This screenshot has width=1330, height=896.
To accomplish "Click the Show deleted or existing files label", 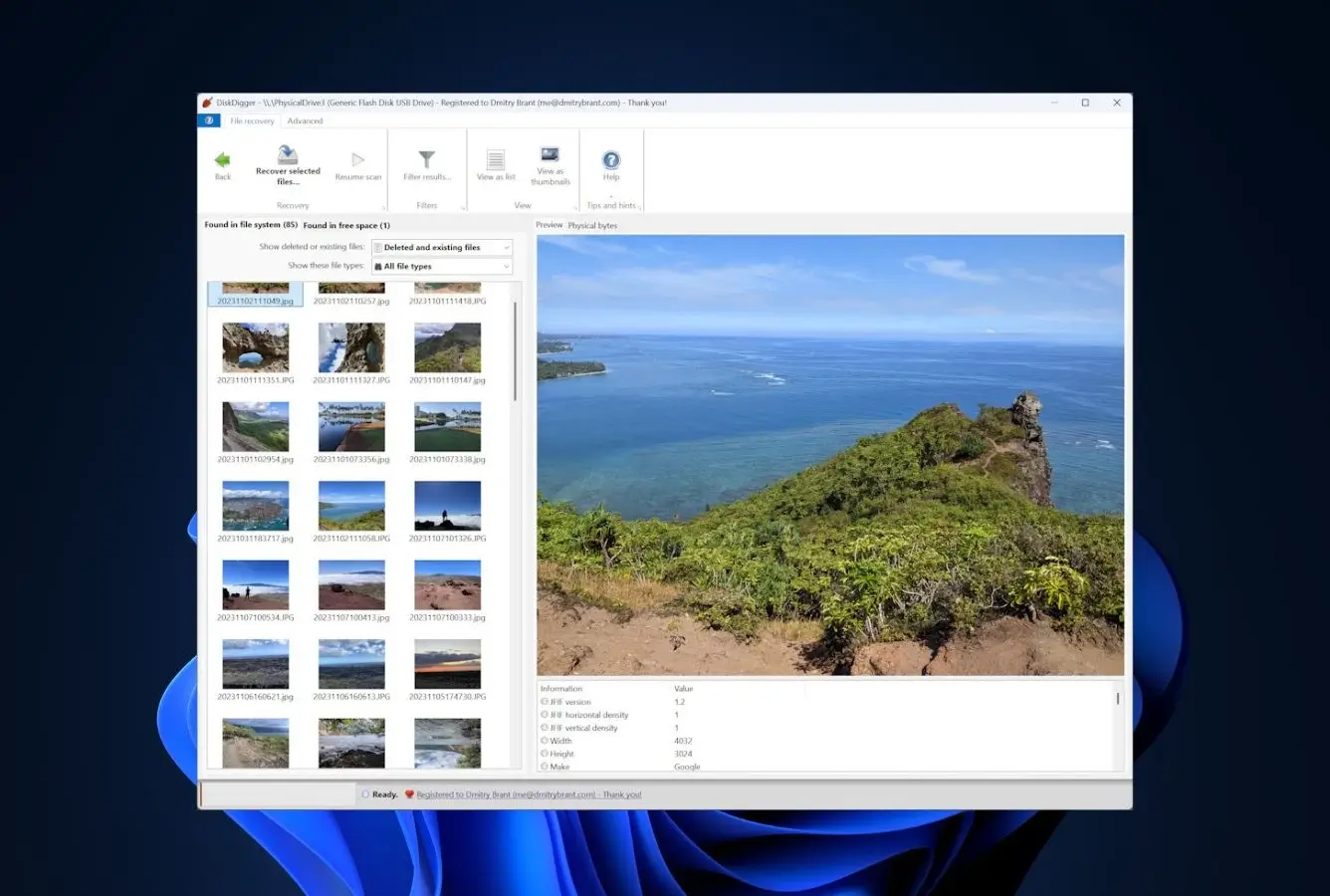I will tap(312, 247).
